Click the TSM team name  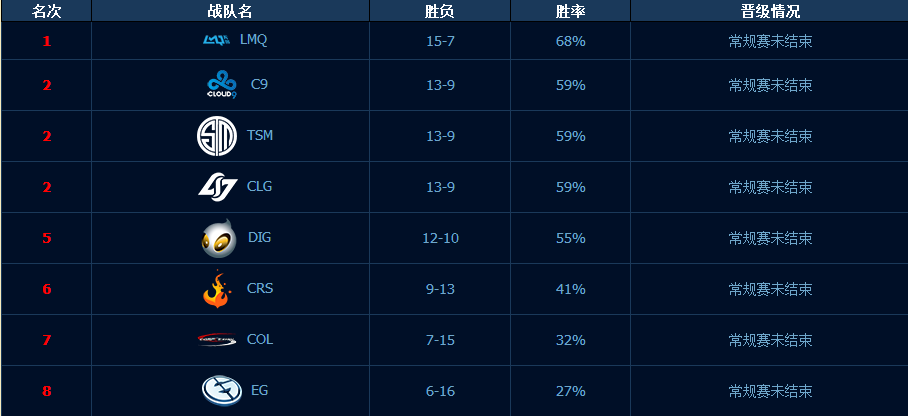coord(260,136)
